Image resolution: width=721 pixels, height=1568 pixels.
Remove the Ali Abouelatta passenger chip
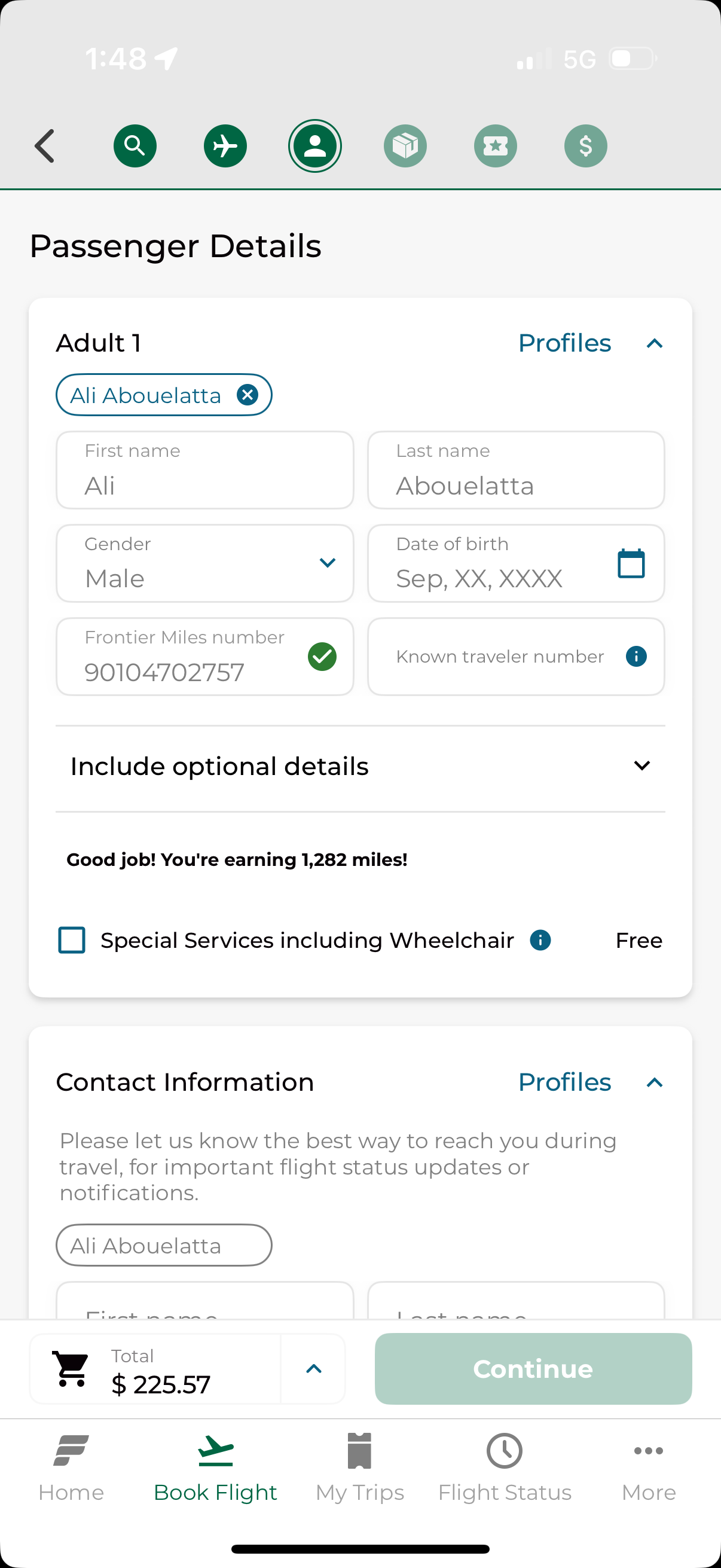pos(248,395)
